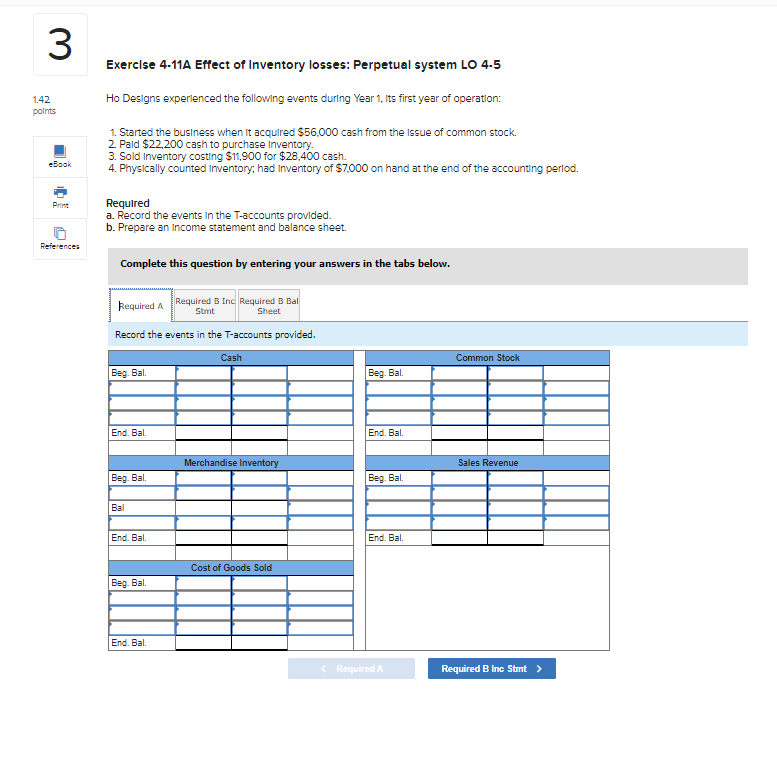Select the Required A tab
Image resolution: width=777 pixels, height=765 pixels.
141,306
